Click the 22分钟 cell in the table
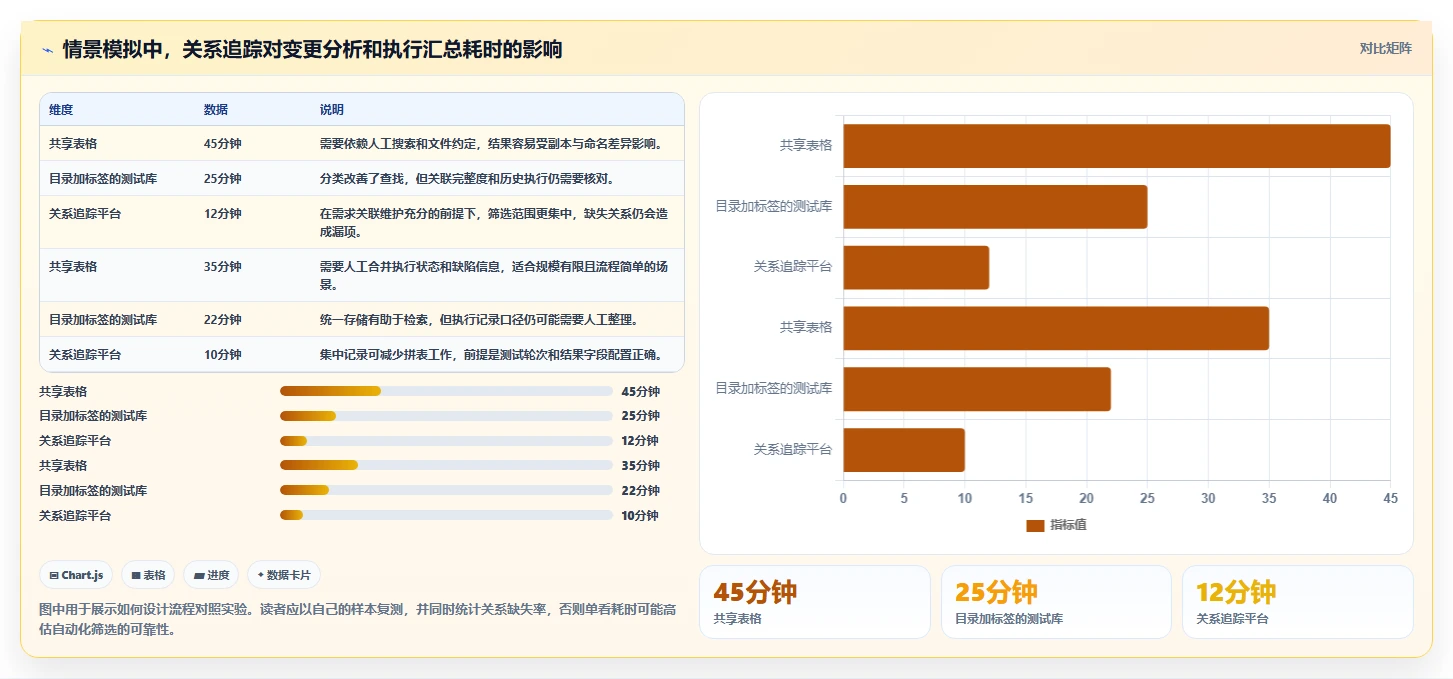Screen dimensions: 1453x679 (223, 320)
